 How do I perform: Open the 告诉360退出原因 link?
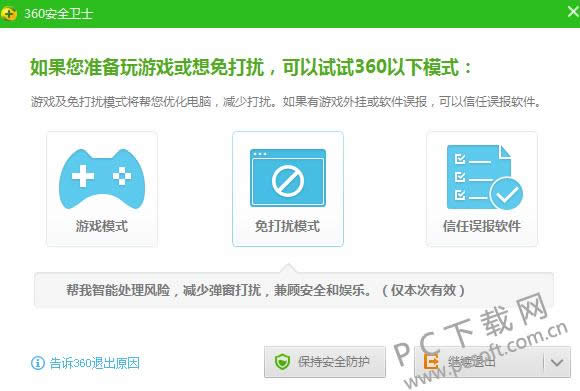point(95,363)
